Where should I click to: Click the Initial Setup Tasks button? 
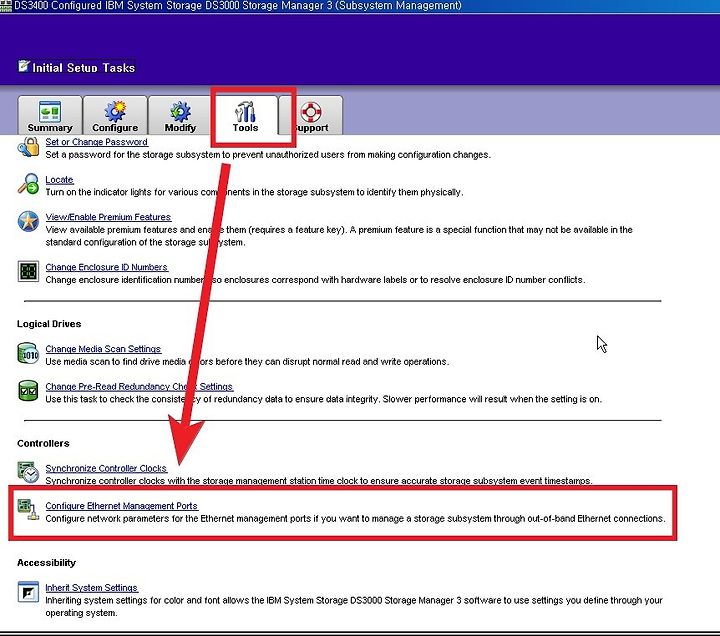[x=76, y=68]
